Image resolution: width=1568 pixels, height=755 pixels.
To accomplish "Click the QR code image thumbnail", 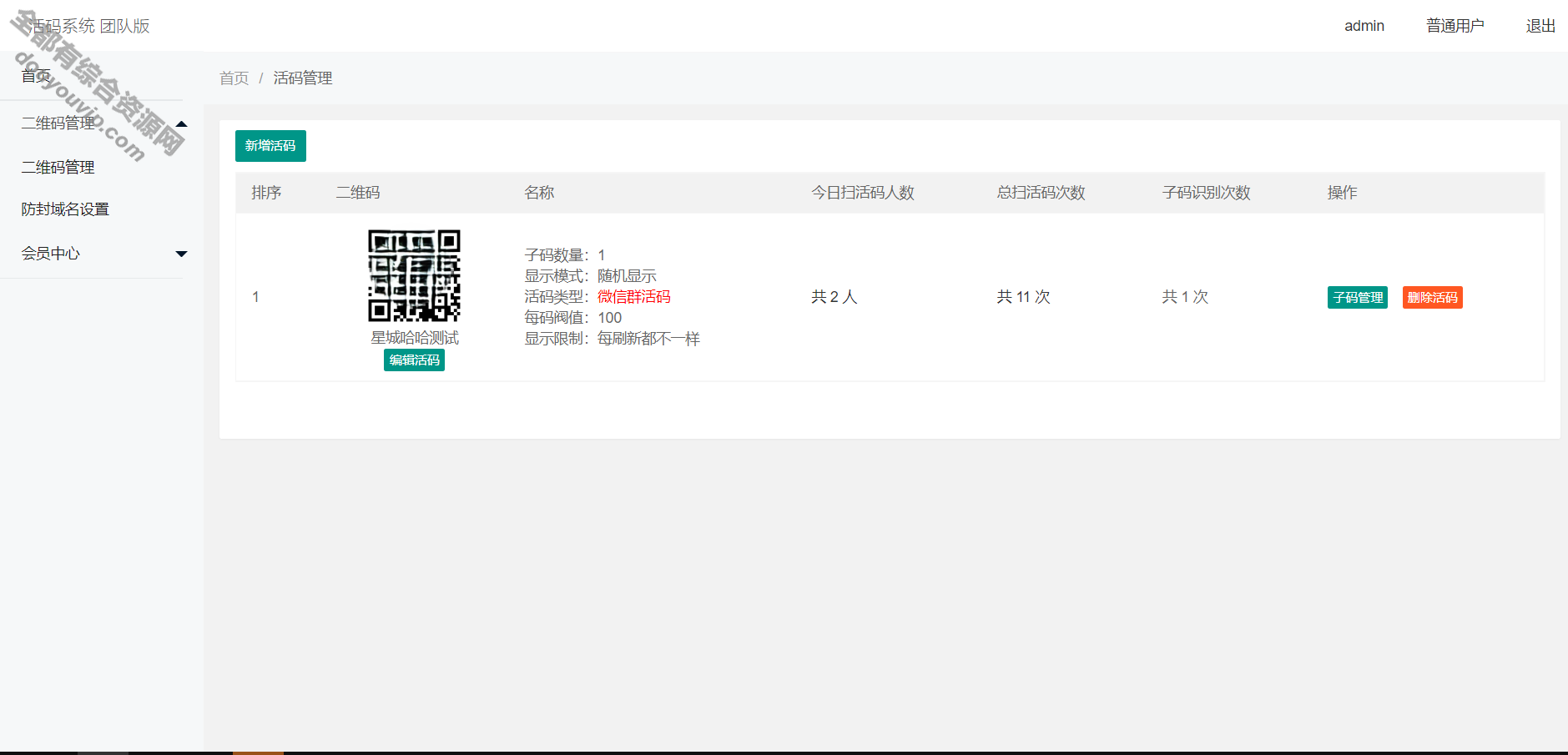I will pos(415,275).
